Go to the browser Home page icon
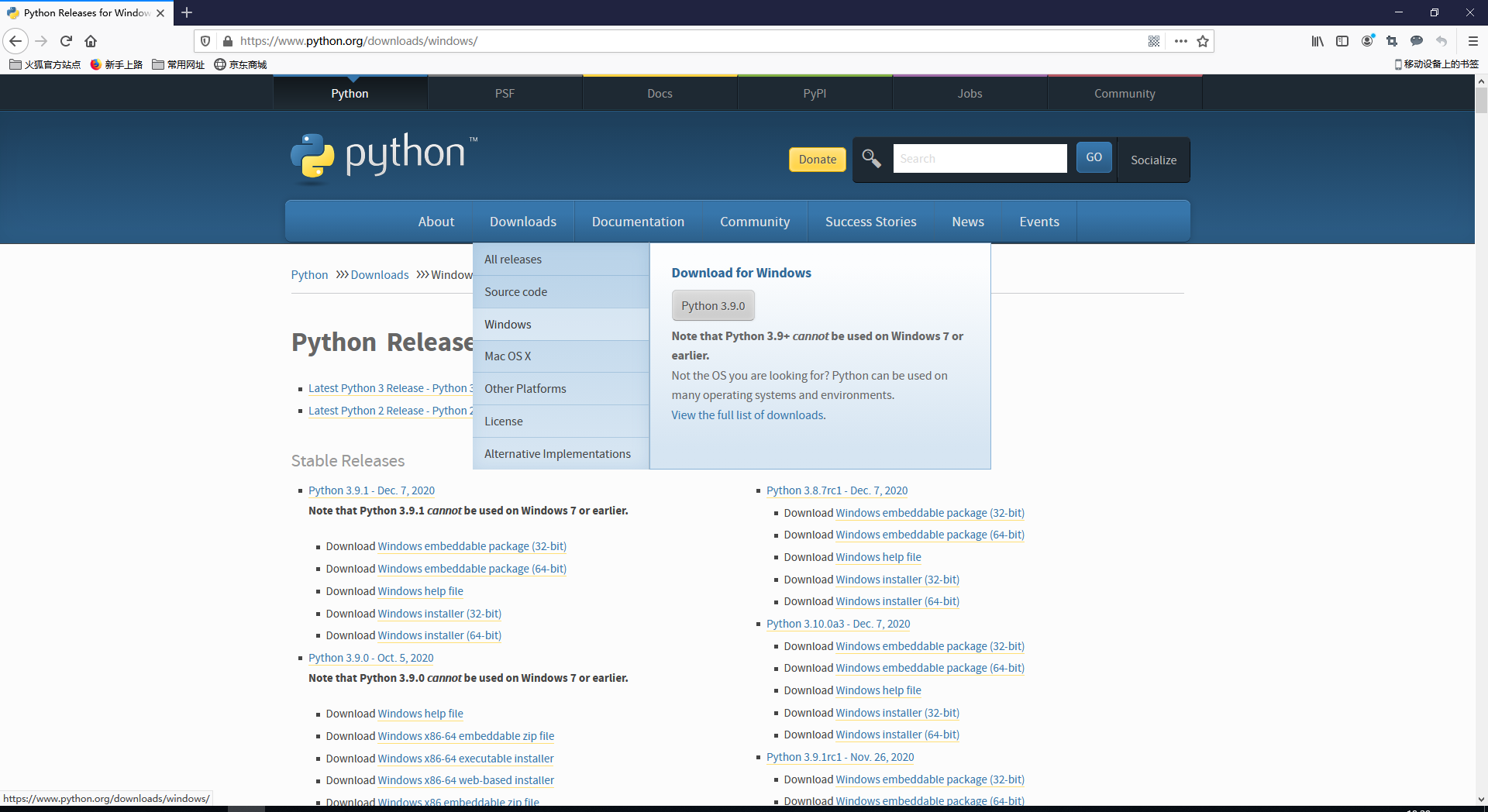The width and height of the screenshot is (1488, 812). click(91, 41)
